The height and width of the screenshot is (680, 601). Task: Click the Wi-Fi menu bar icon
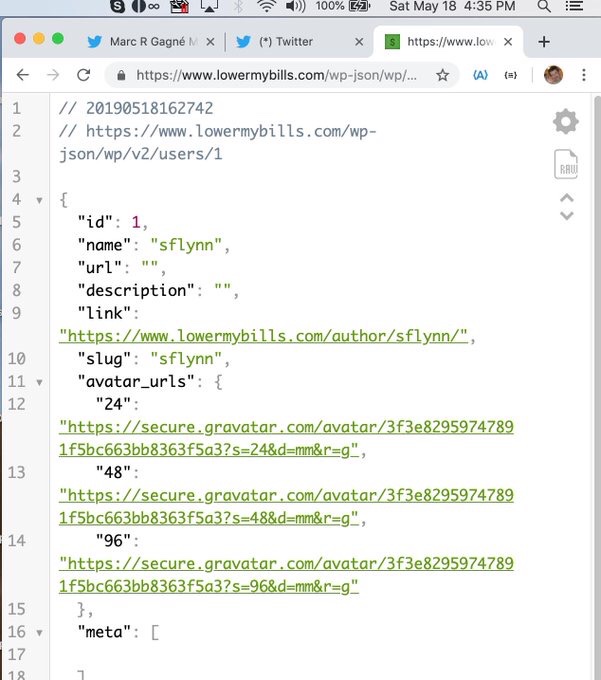[267, 6]
